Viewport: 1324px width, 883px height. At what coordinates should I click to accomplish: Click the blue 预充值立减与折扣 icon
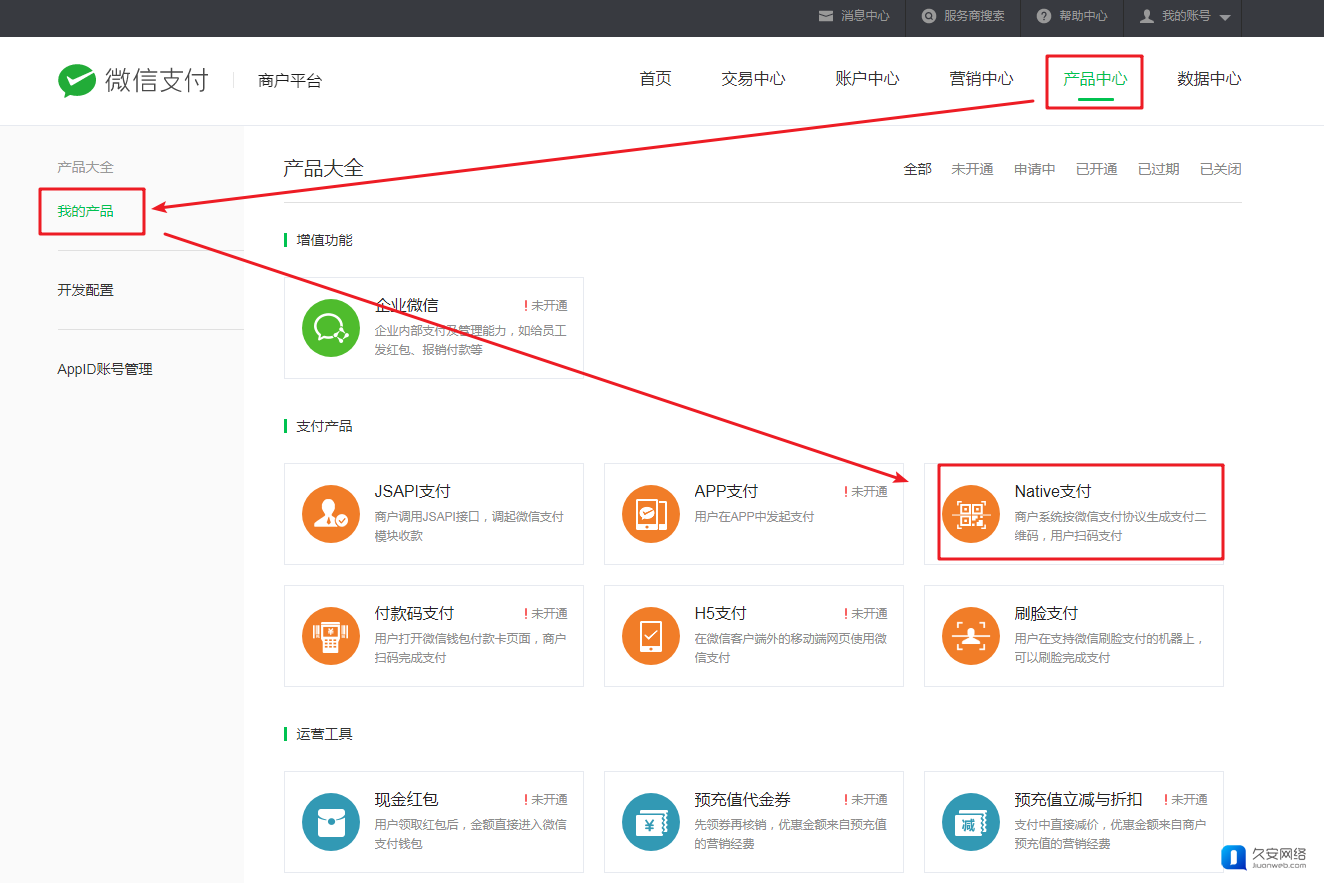971,822
